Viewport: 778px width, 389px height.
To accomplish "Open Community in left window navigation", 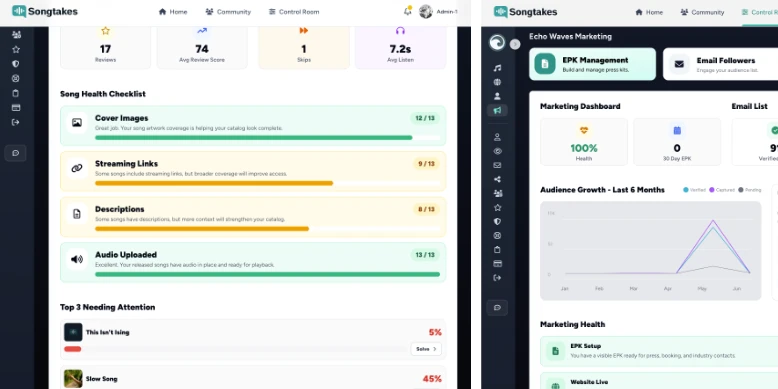I will pos(228,12).
